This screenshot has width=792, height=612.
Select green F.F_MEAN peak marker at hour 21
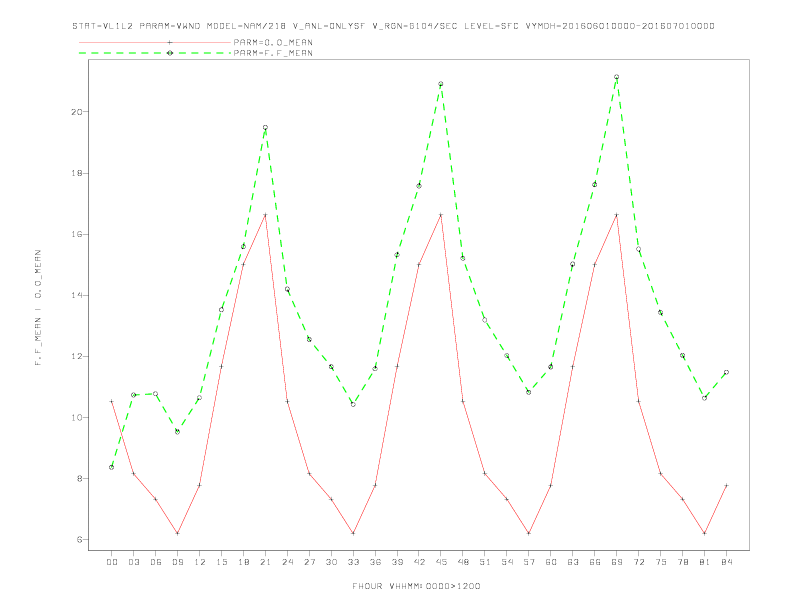(265, 128)
